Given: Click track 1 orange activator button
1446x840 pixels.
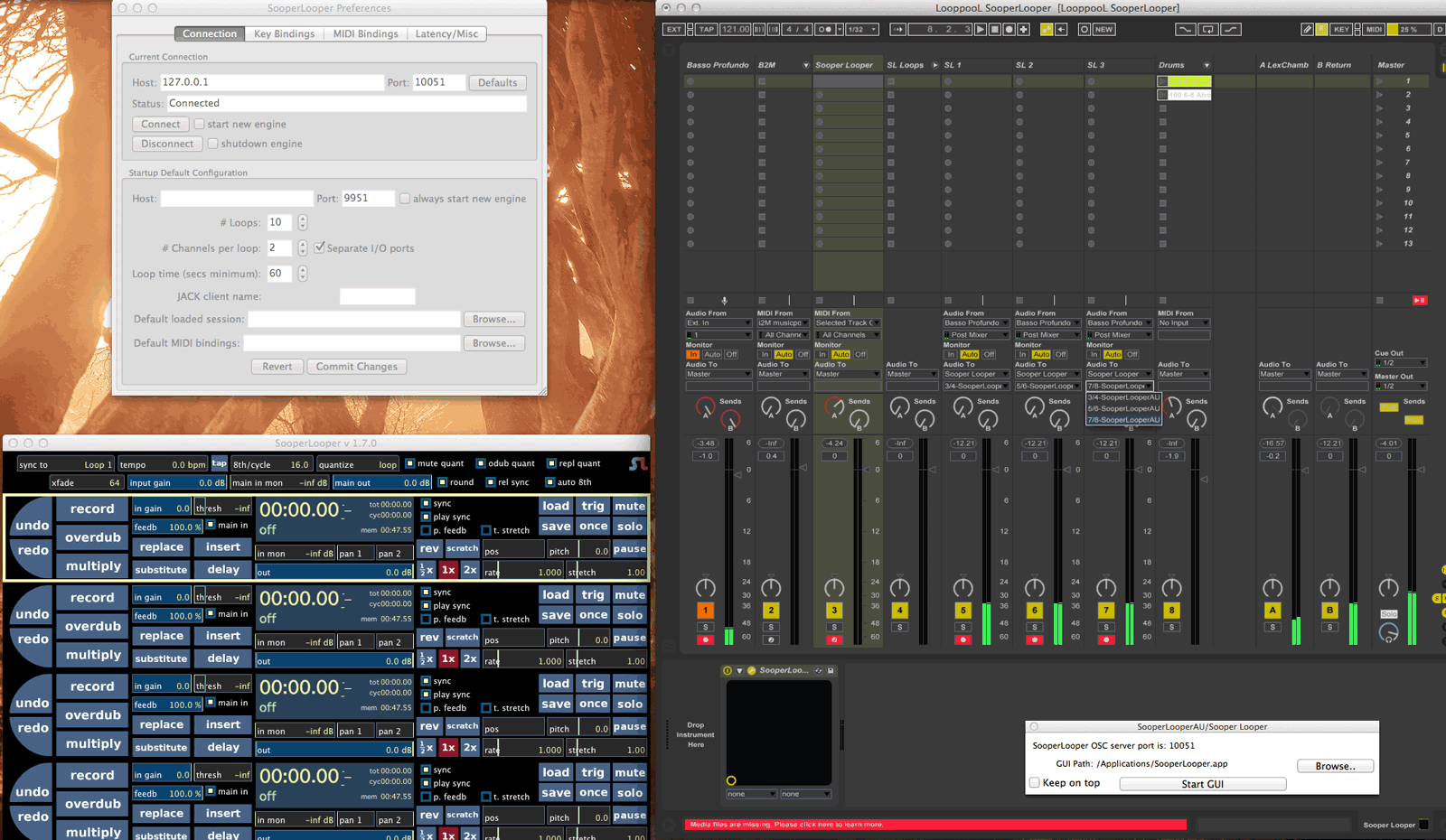Looking at the screenshot, I should (705, 611).
